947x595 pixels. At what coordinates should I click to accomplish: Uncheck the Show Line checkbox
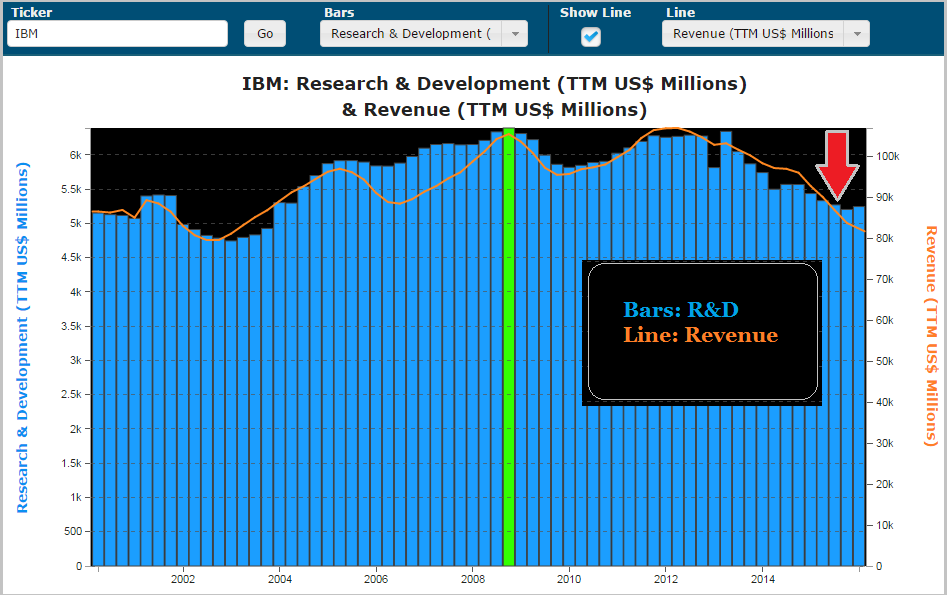pyautogui.click(x=591, y=37)
